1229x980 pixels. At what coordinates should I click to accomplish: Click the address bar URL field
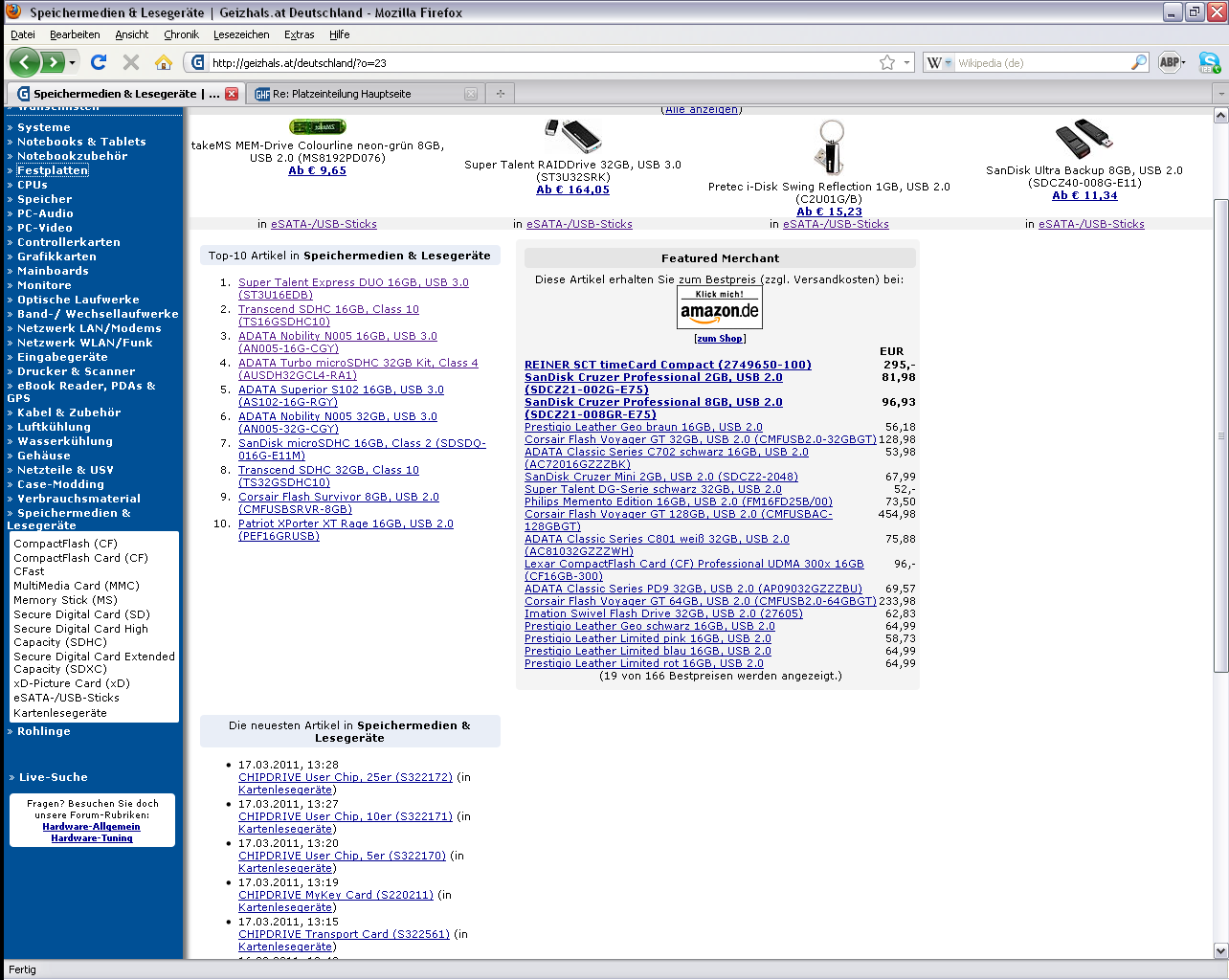coord(543,62)
